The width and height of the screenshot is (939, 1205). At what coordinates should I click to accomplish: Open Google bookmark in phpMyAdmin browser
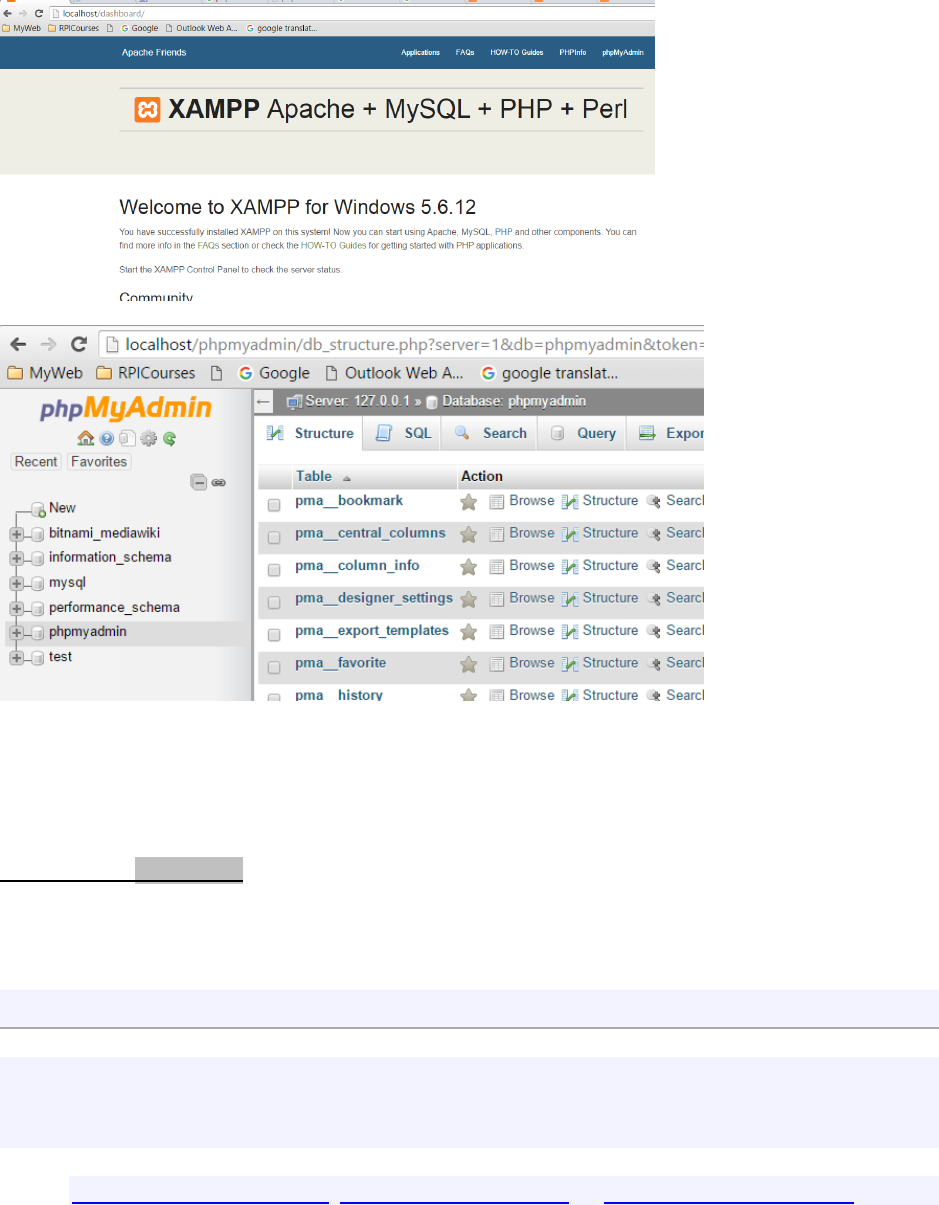(x=274, y=373)
